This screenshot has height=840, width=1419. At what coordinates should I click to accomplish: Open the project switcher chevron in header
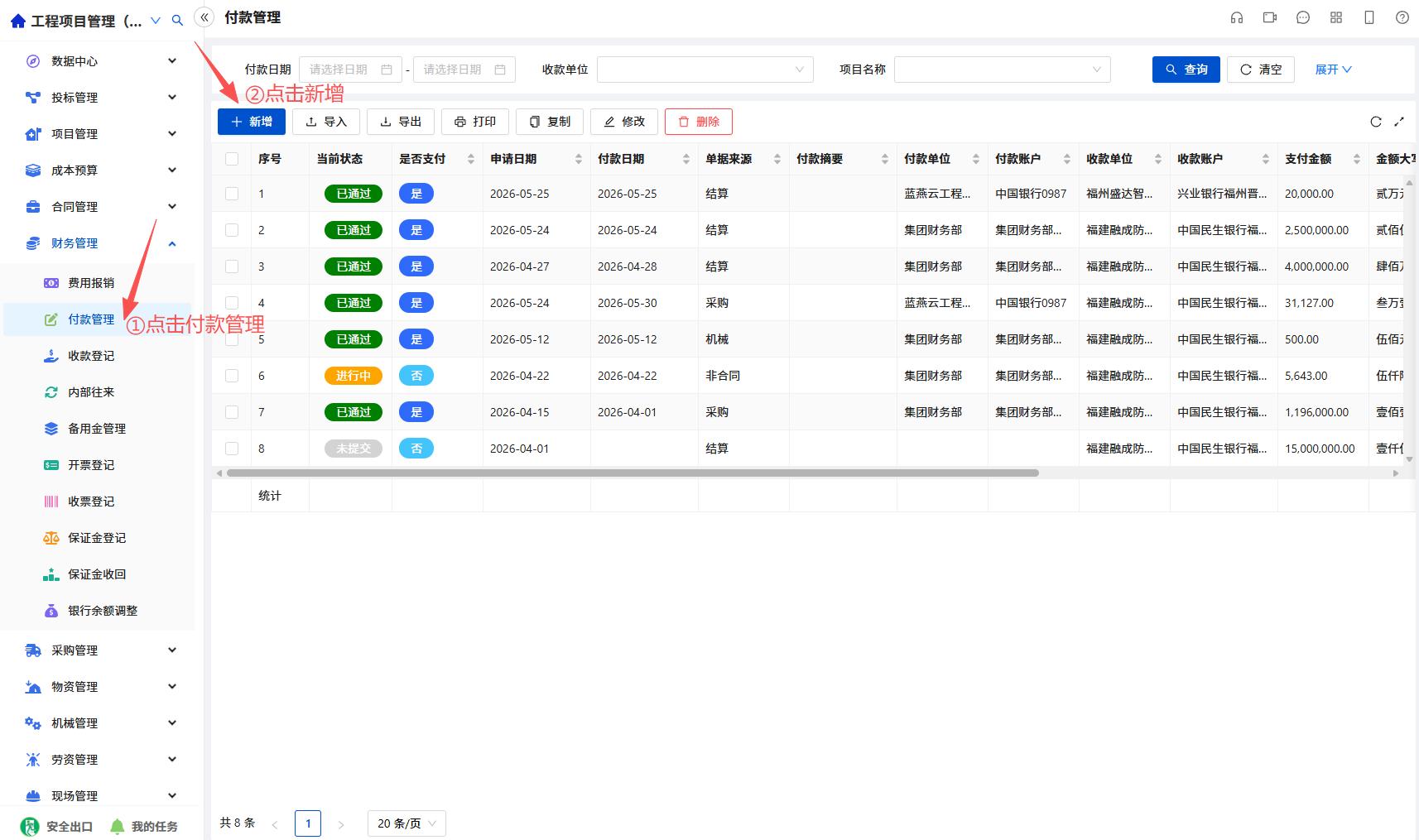tap(156, 20)
